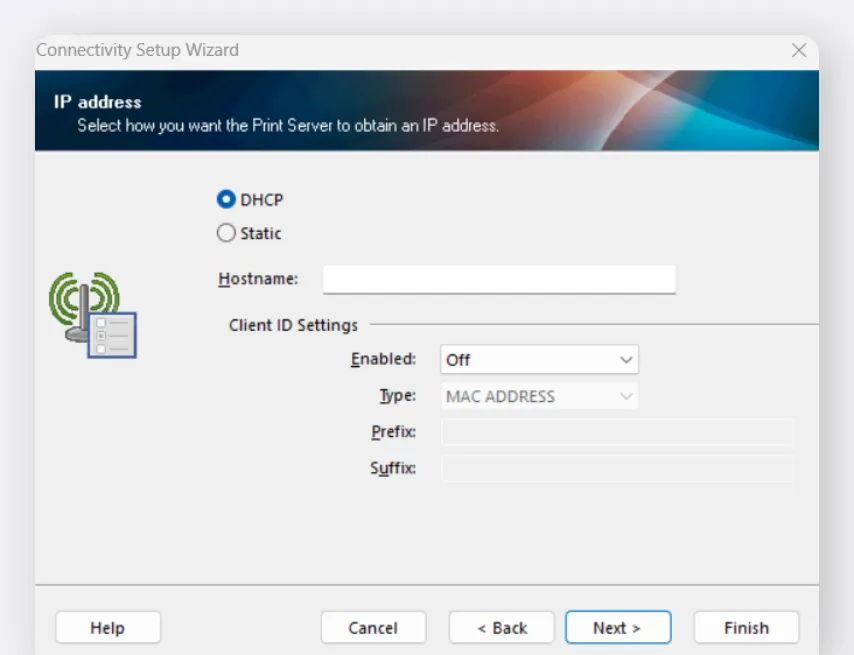The height and width of the screenshot is (655, 854).
Task: Click the Suffix: label
Action: click(393, 468)
